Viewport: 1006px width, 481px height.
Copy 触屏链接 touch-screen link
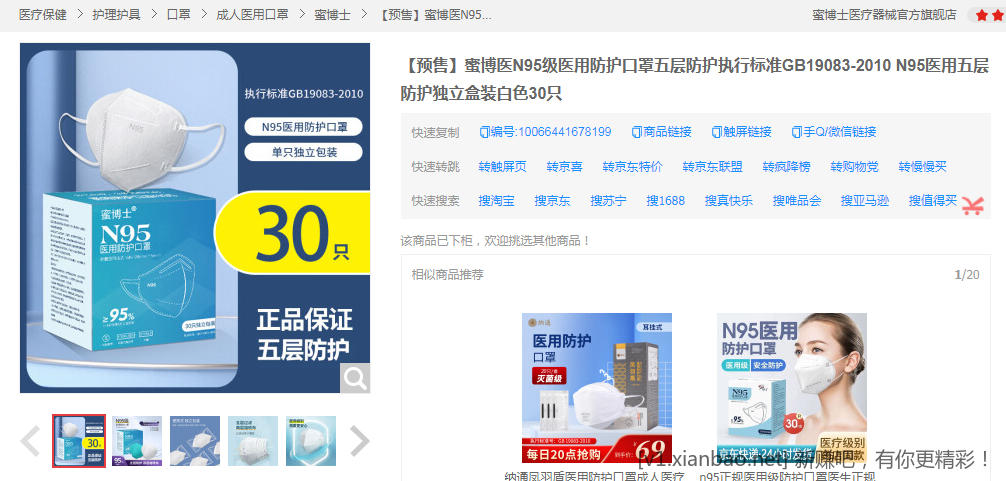[742, 132]
